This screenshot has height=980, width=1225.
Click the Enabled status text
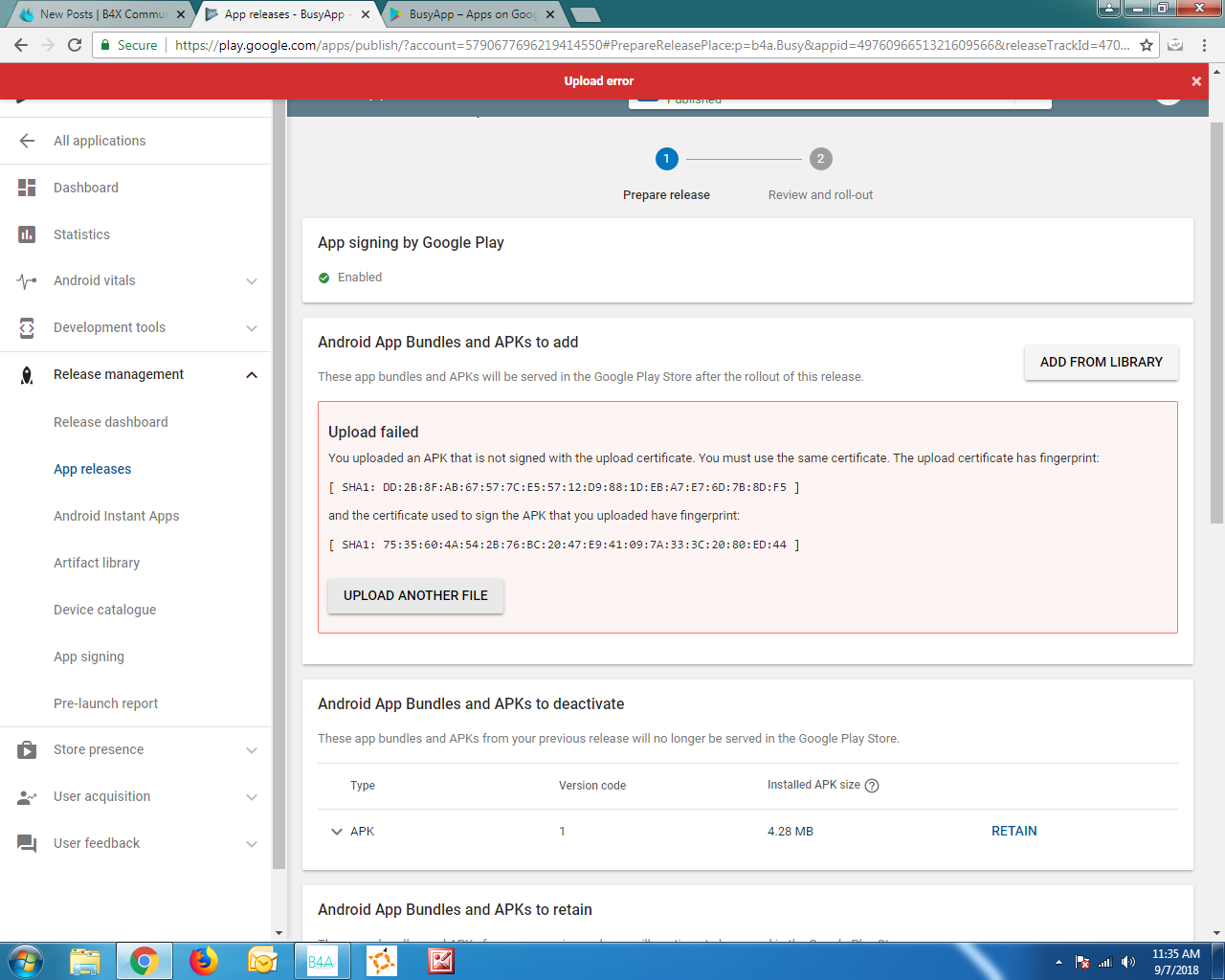pyautogui.click(x=360, y=278)
